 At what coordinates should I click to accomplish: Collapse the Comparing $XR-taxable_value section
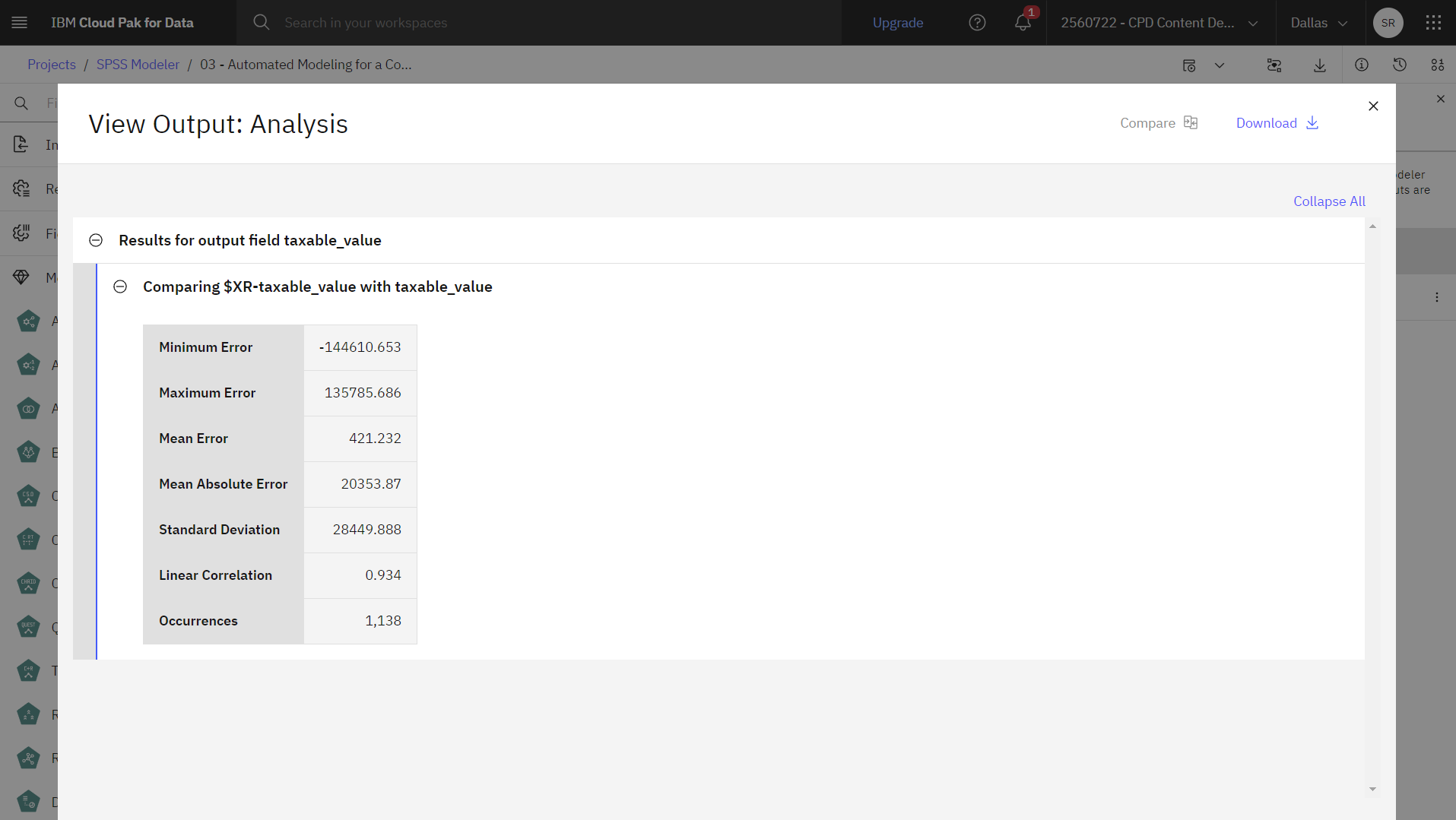(120, 287)
